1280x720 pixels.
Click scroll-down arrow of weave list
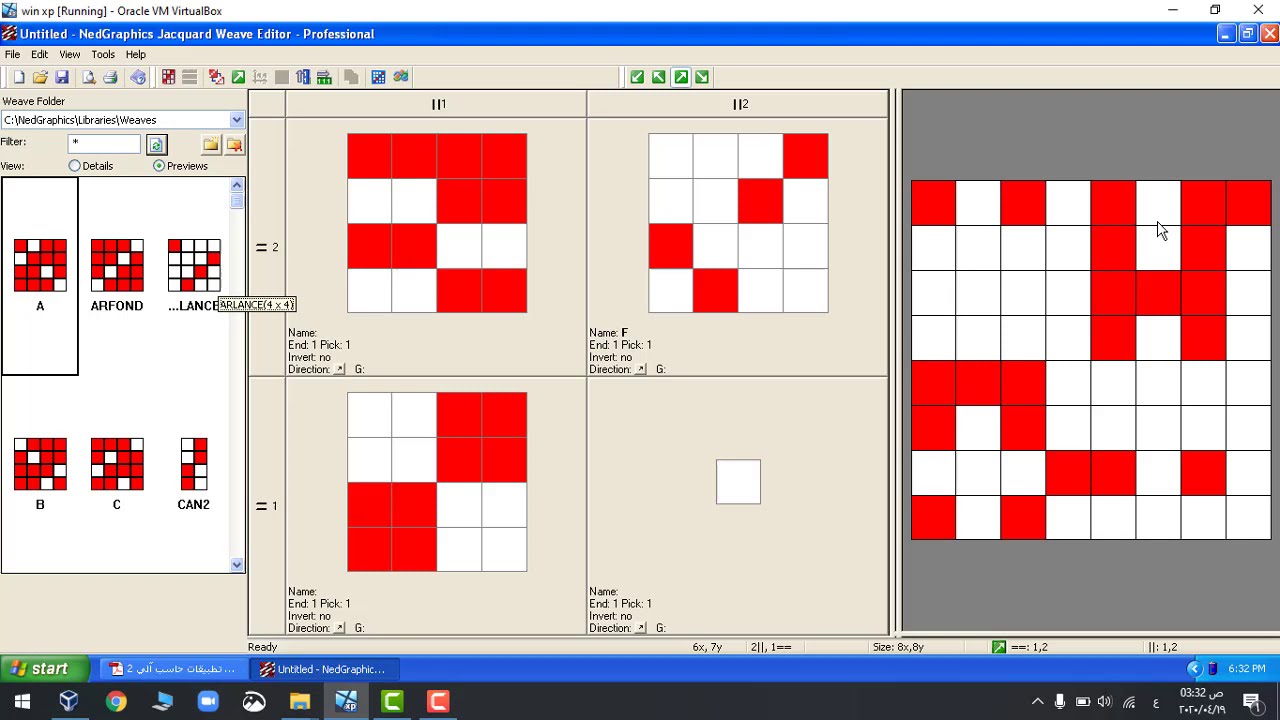[237, 565]
